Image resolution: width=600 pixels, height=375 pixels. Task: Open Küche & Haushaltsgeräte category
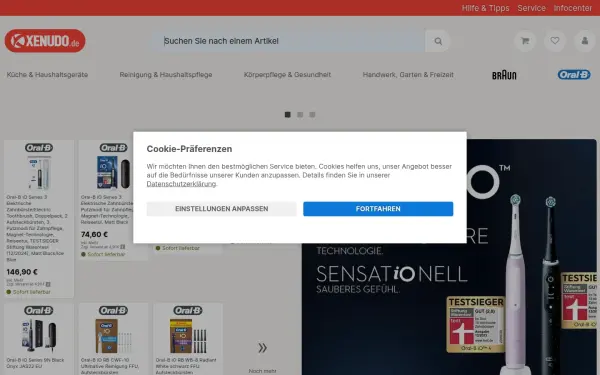point(47,75)
